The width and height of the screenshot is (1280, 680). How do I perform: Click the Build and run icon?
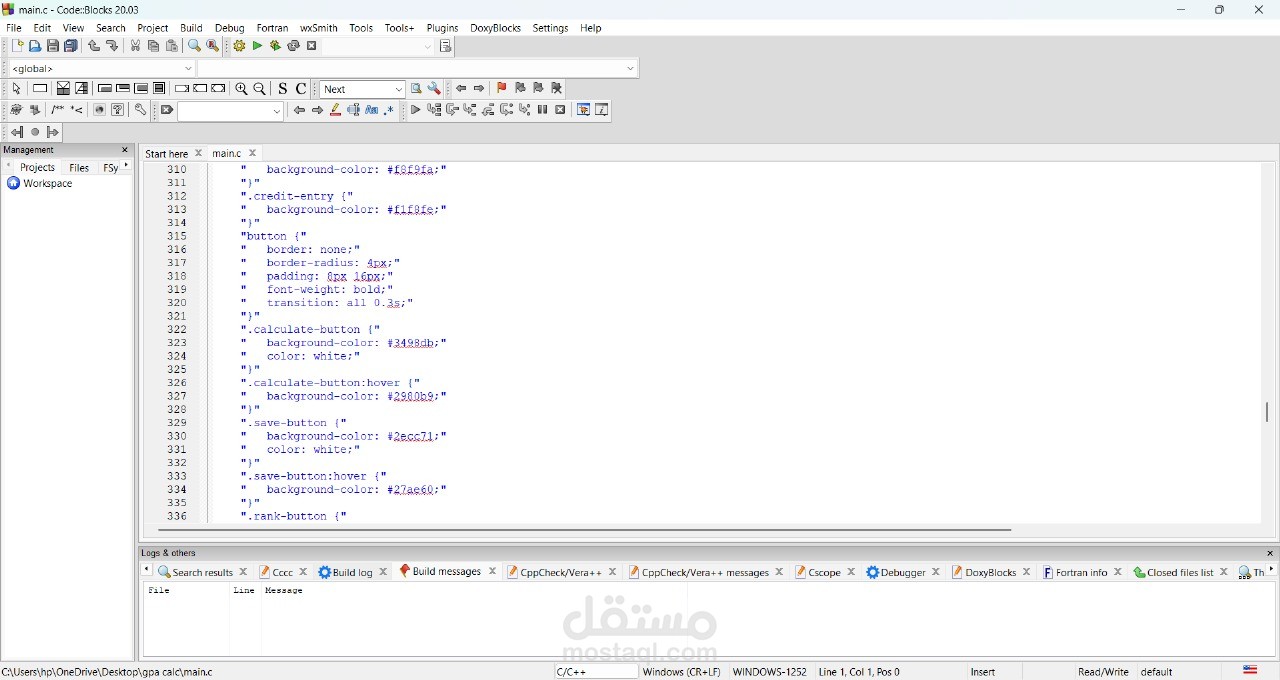(275, 46)
